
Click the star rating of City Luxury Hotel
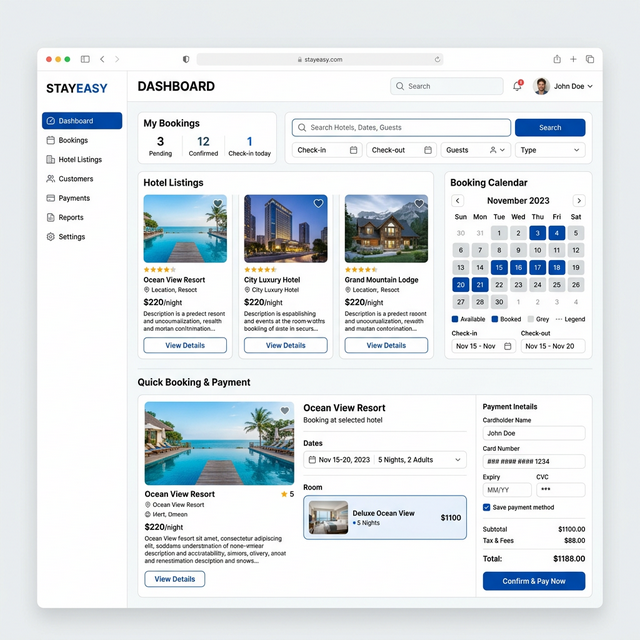pyautogui.click(x=260, y=269)
